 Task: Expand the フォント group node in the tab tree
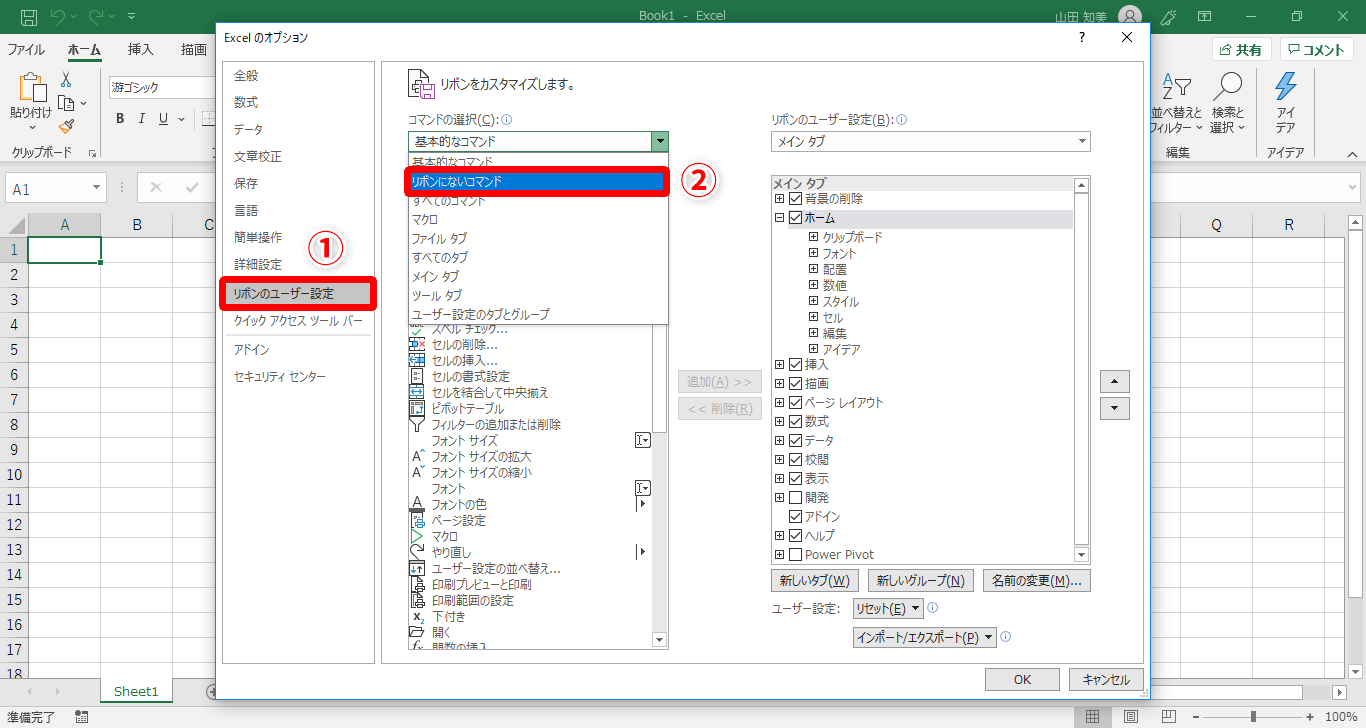814,254
